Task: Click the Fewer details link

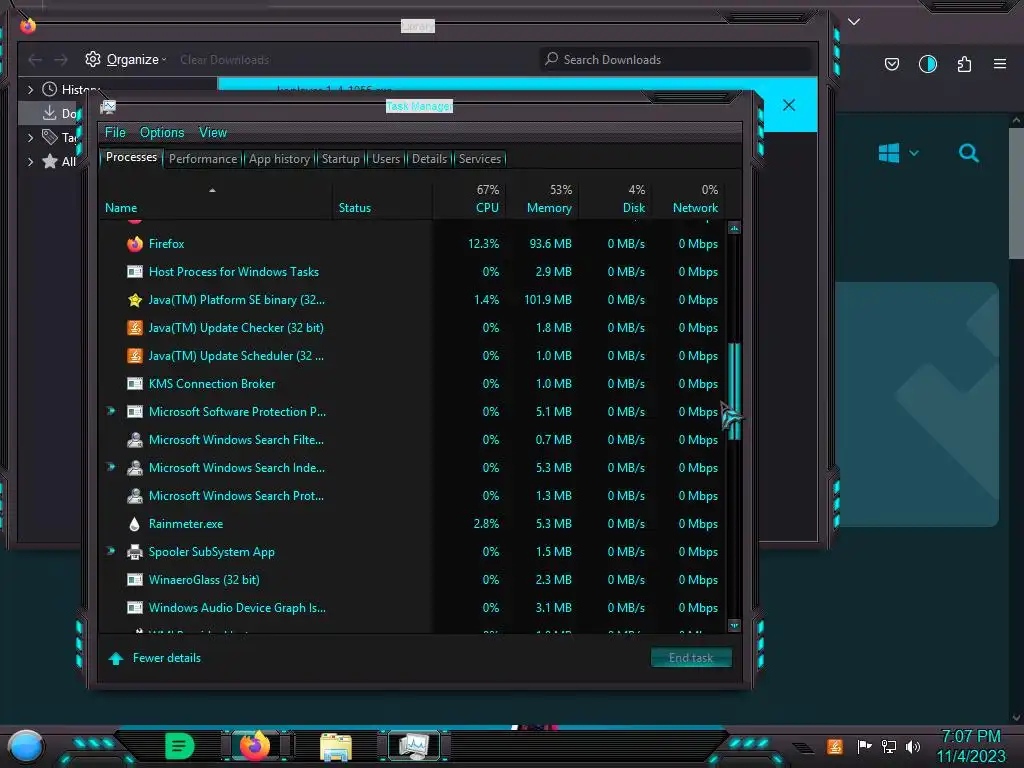Action: coord(167,658)
